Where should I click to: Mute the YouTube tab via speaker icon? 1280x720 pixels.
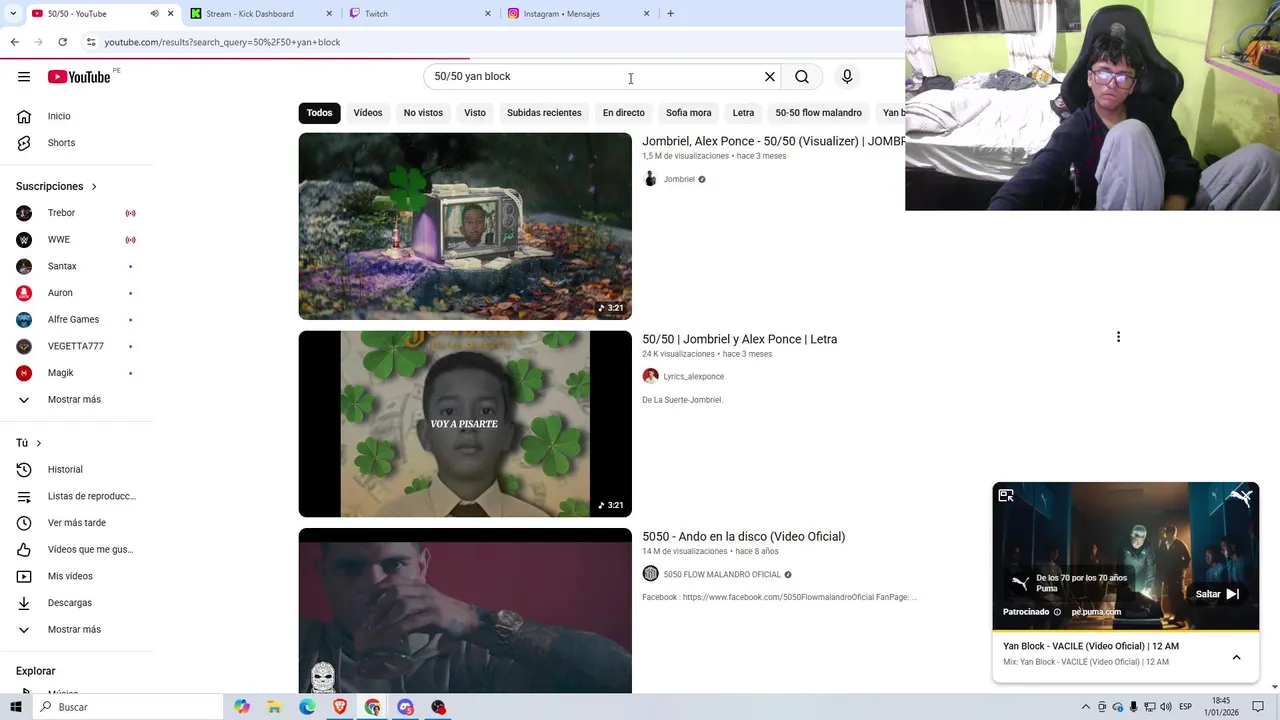pos(154,14)
